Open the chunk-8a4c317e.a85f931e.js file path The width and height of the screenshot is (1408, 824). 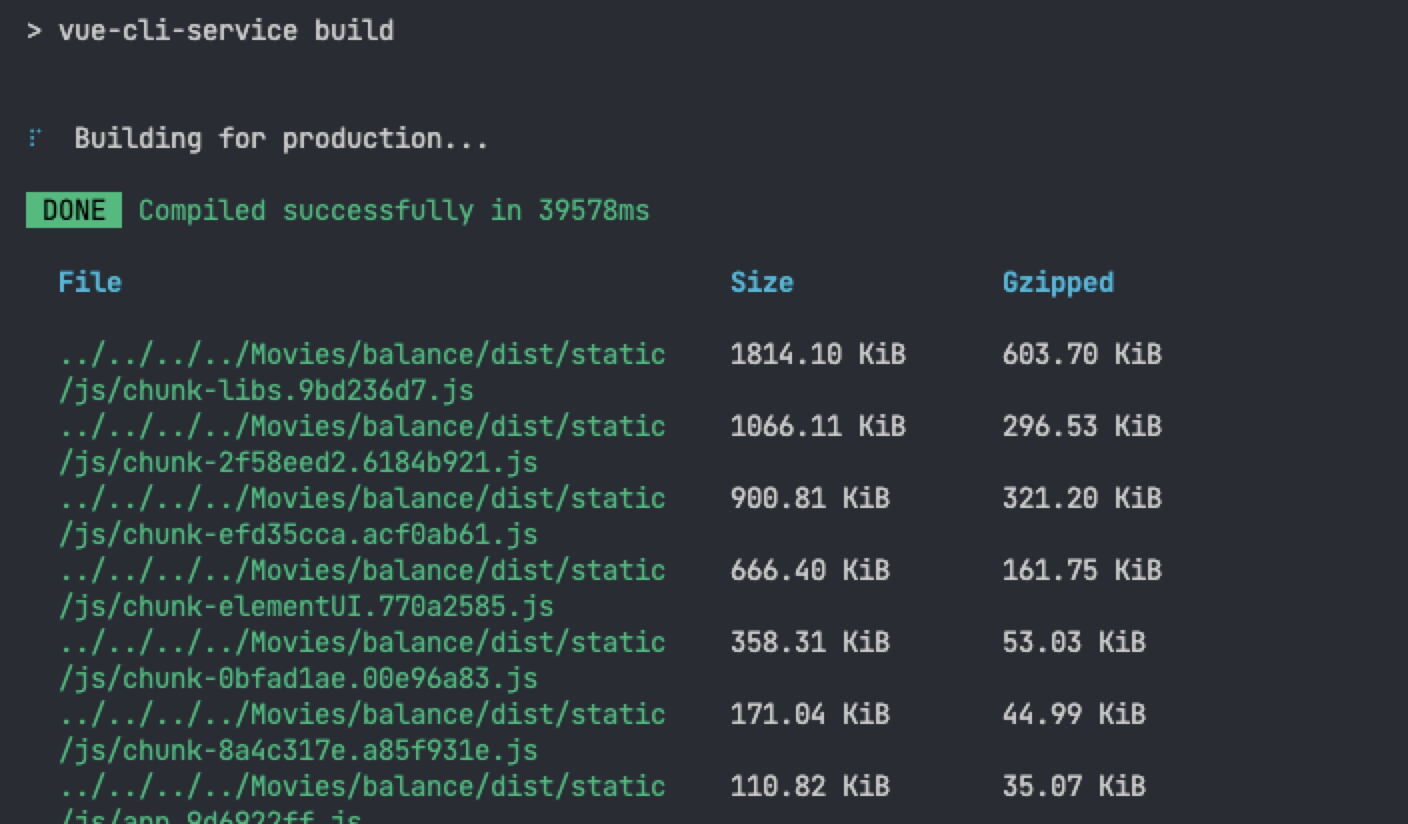[x=297, y=750]
